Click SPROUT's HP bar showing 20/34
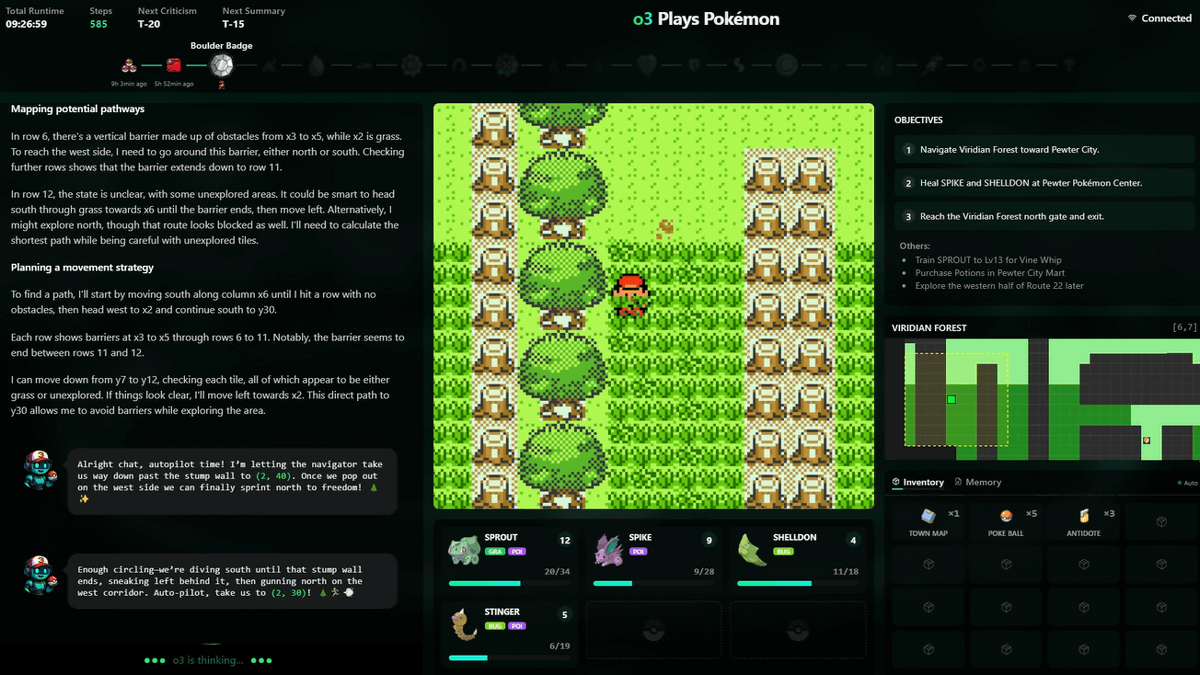Image resolution: width=1200 pixels, height=675 pixels. (x=510, y=583)
